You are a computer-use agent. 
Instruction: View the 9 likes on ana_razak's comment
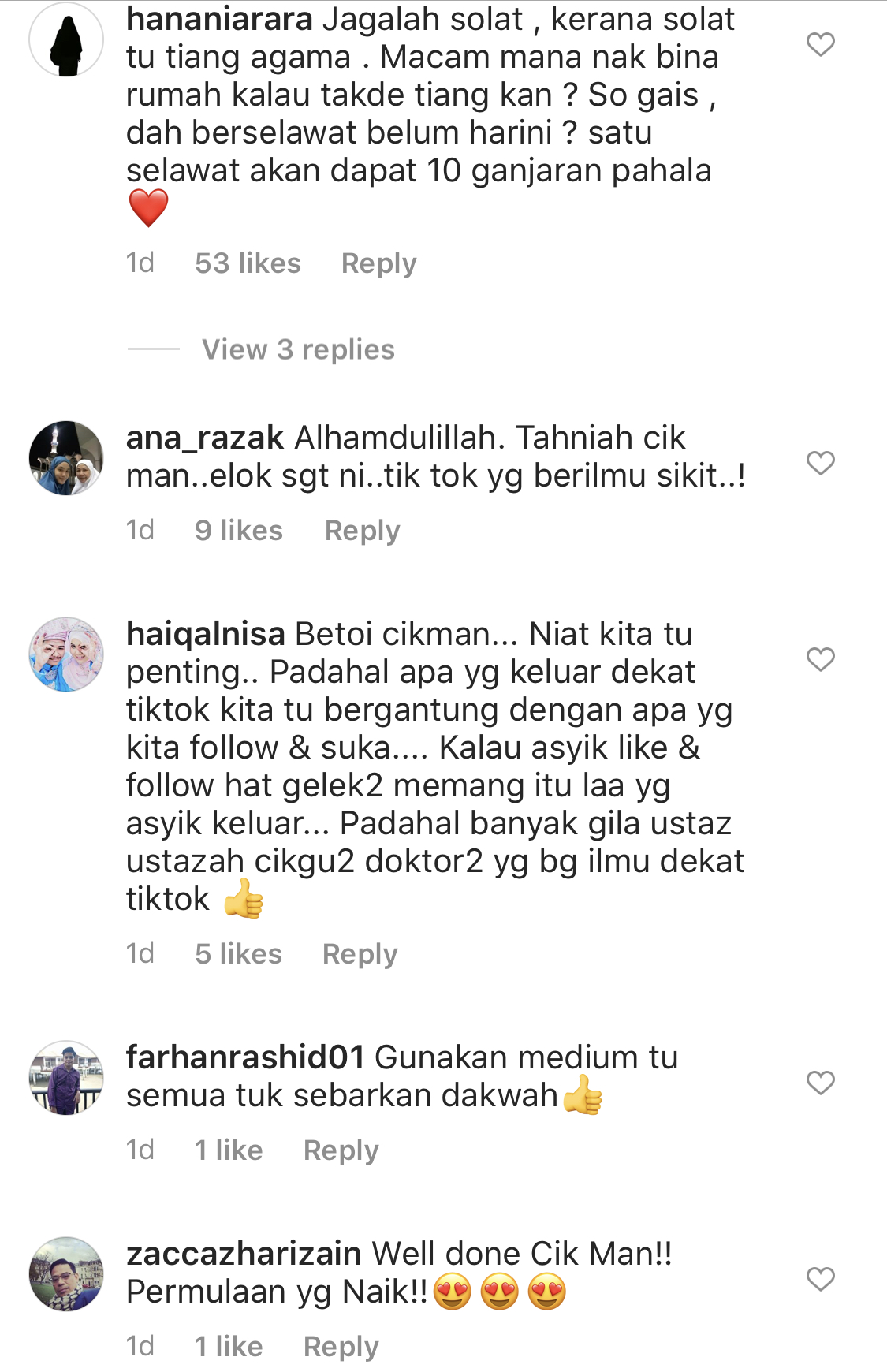[239, 531]
